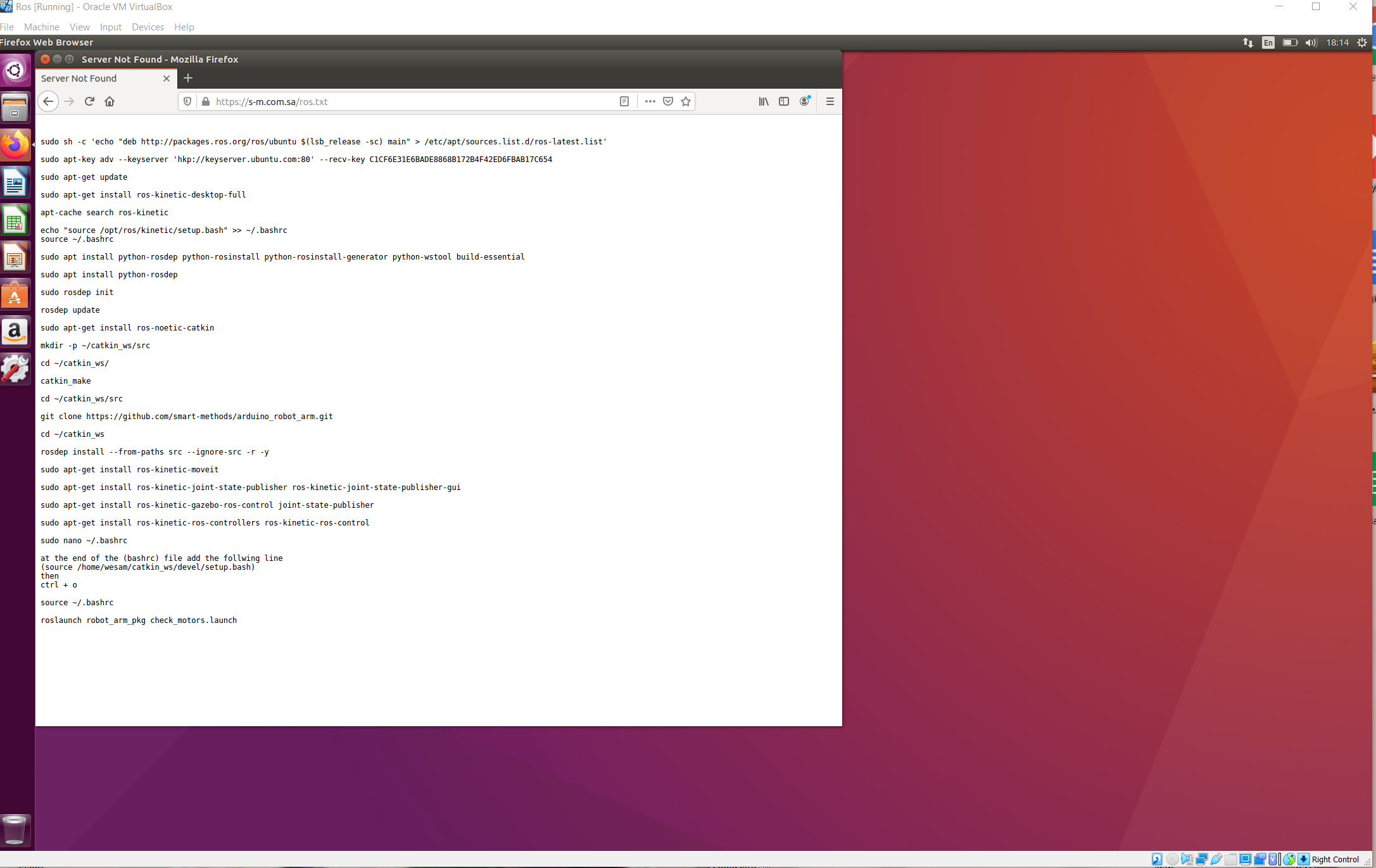The width and height of the screenshot is (1376, 868).
Task: Open the Devices menu in VirtualBox
Action: 148,27
